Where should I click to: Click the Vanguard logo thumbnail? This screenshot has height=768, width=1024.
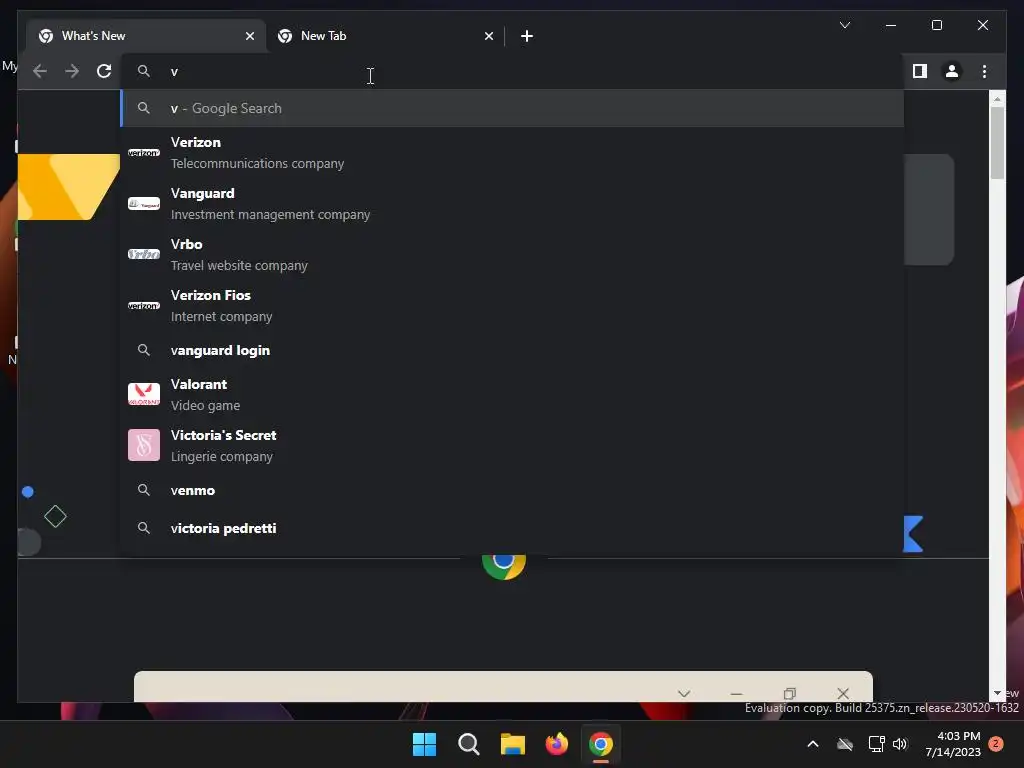(x=144, y=204)
